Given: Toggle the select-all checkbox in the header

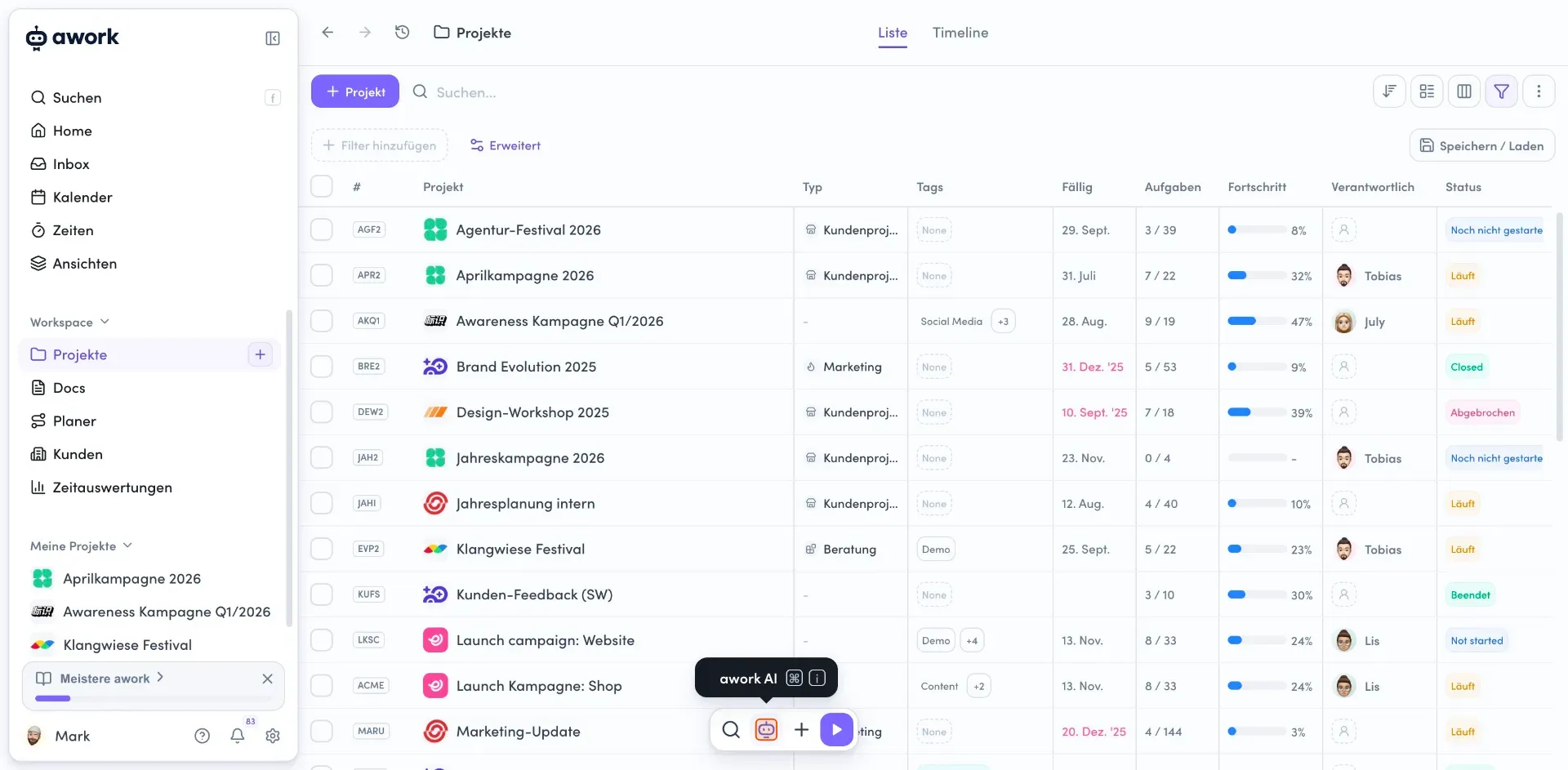Looking at the screenshot, I should click(322, 186).
